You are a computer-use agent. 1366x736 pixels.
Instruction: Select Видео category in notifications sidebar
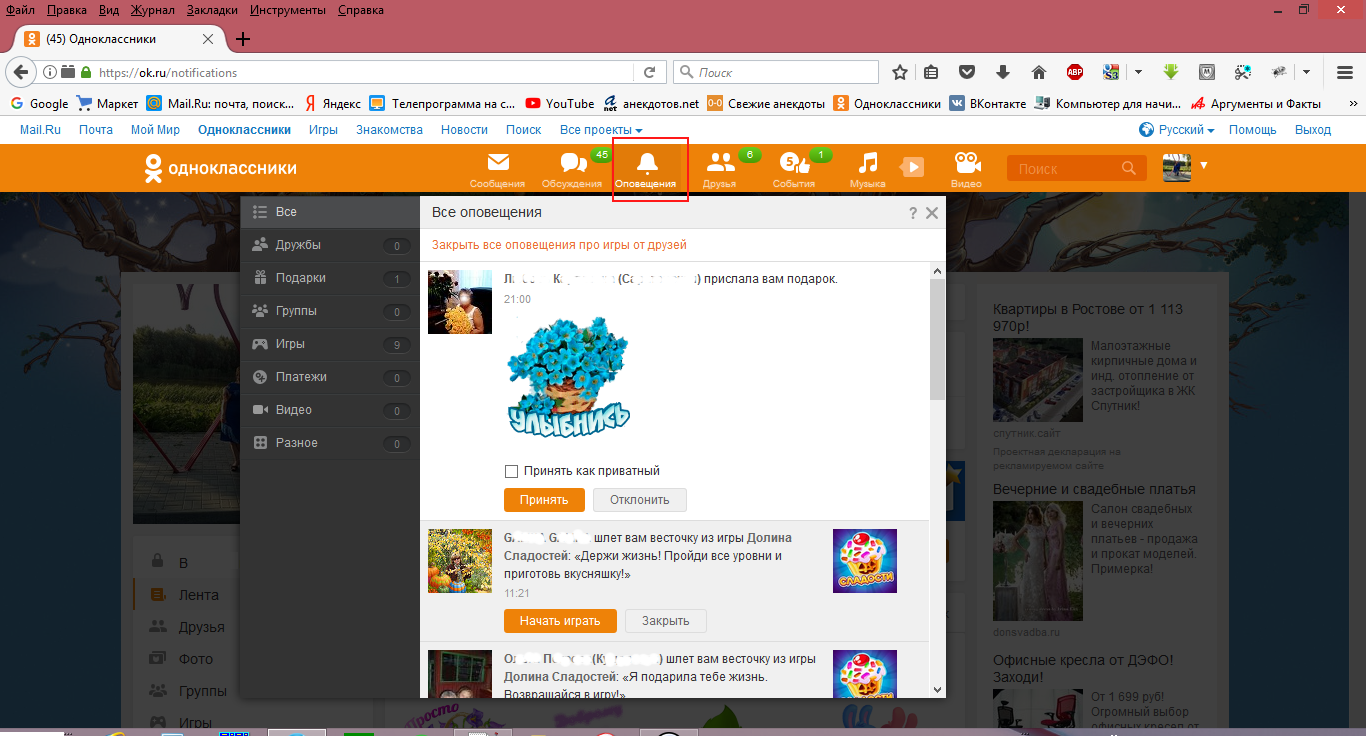[x=330, y=410]
